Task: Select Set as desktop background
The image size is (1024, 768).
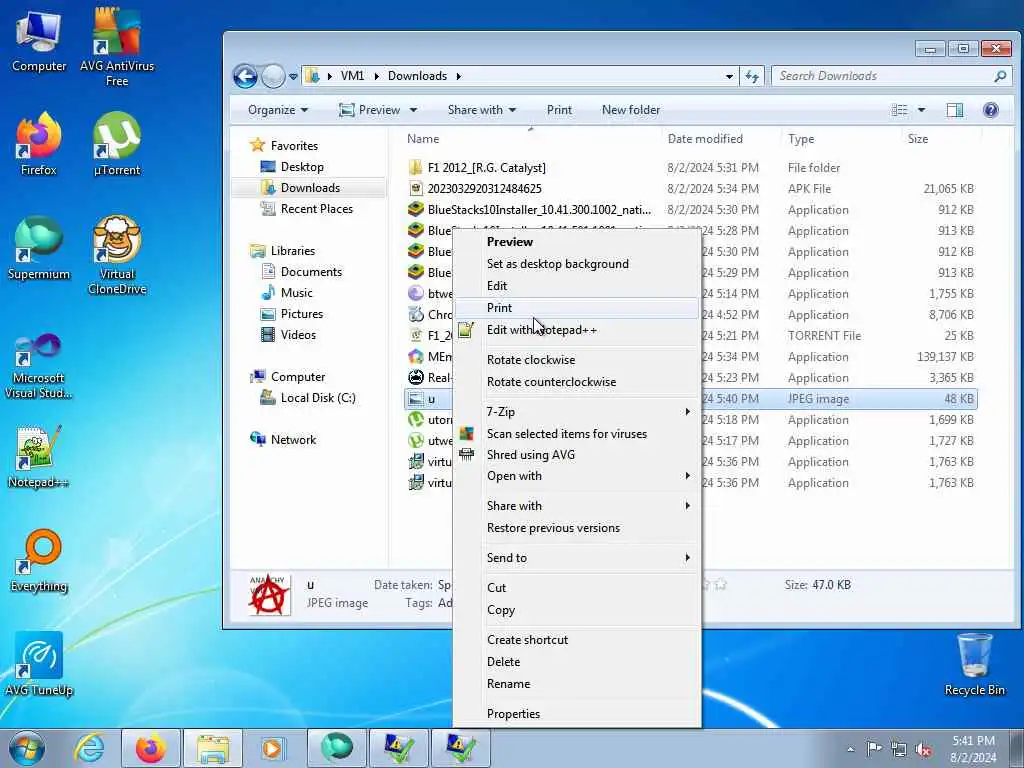Action: tap(577, 264)
